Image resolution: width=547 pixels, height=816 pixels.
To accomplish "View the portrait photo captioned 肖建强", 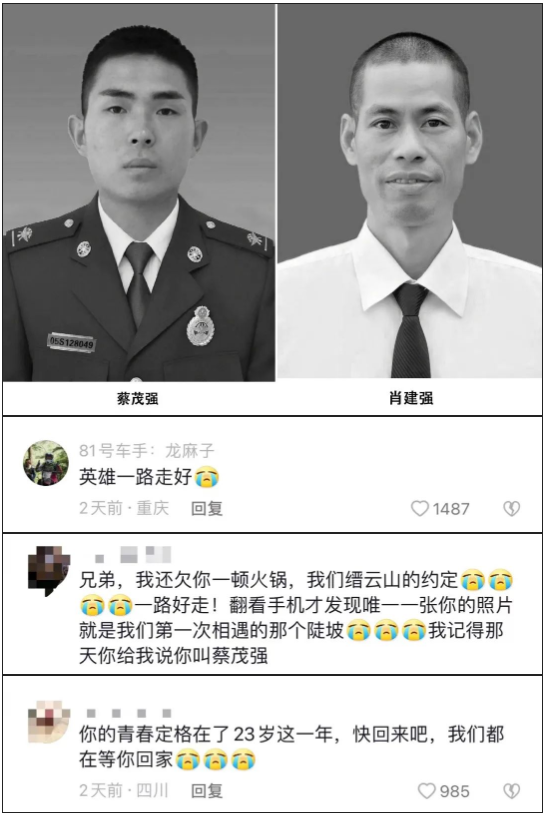I will 410,192.
